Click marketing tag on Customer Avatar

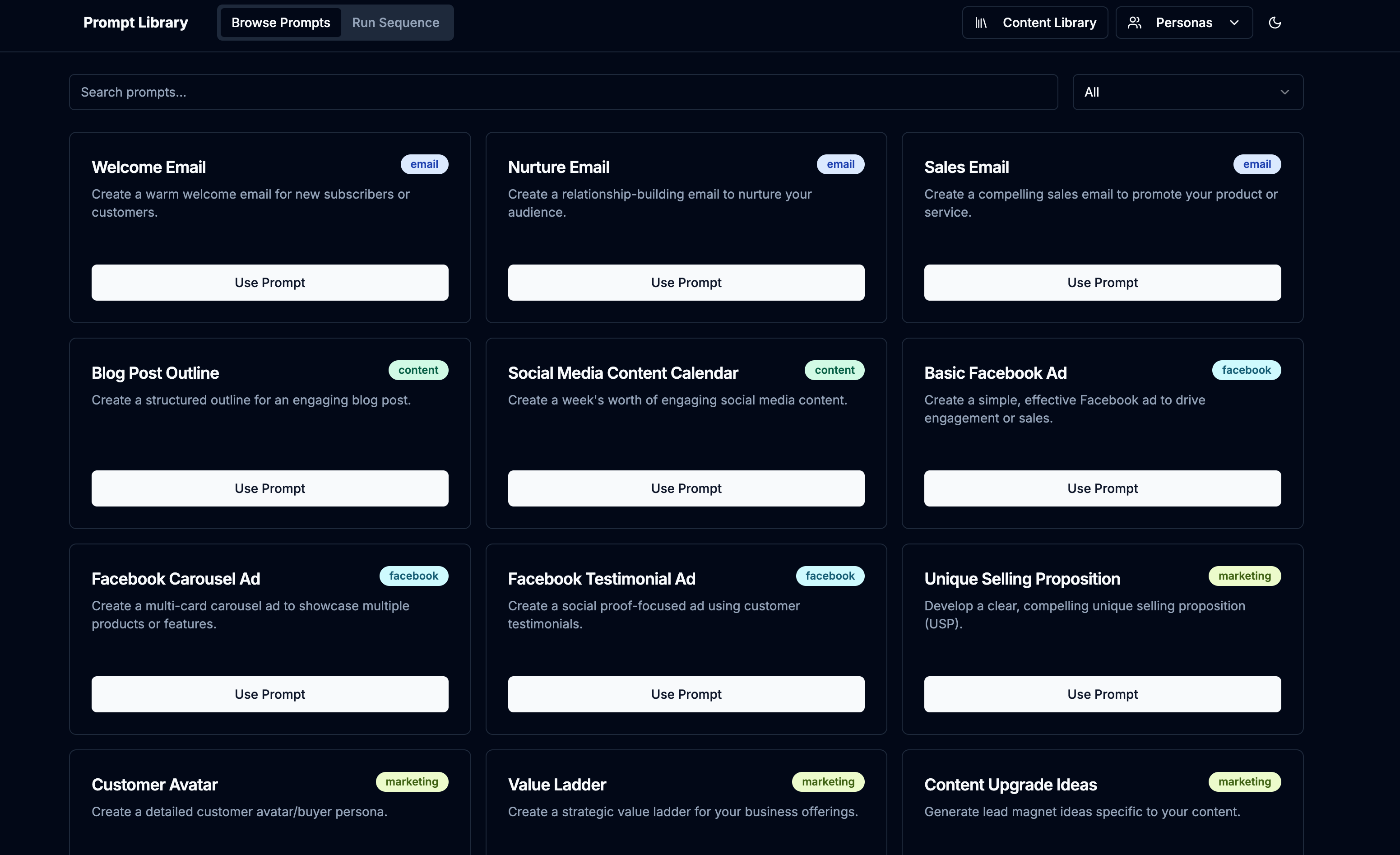tap(412, 782)
